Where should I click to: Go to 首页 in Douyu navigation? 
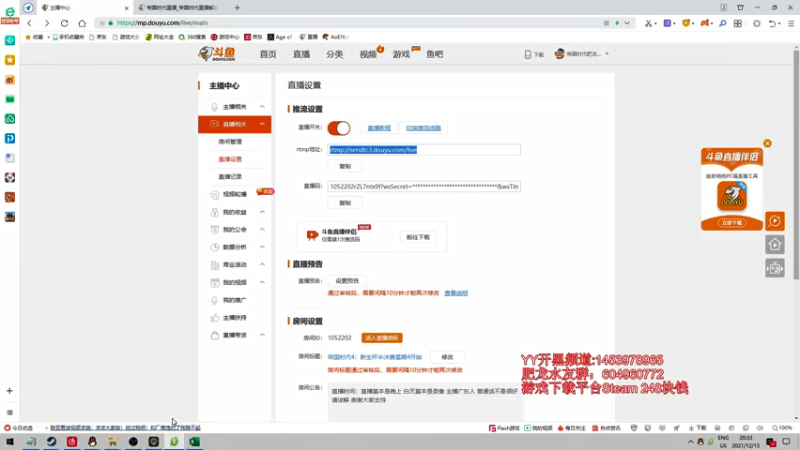click(268, 54)
